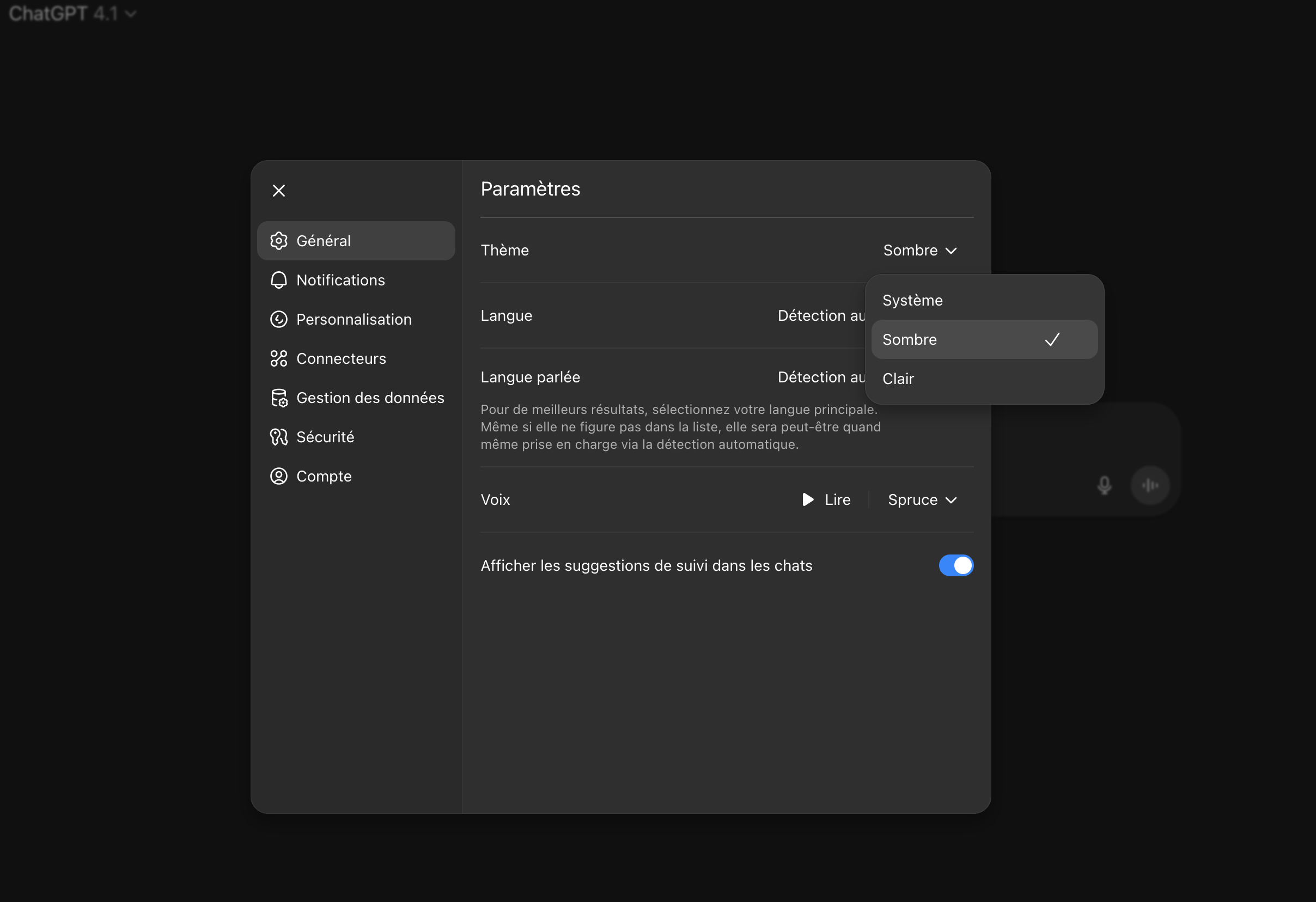The width and height of the screenshot is (1316, 902).
Task: Open the ChatGPT 4.1 model selector
Action: tap(72, 13)
